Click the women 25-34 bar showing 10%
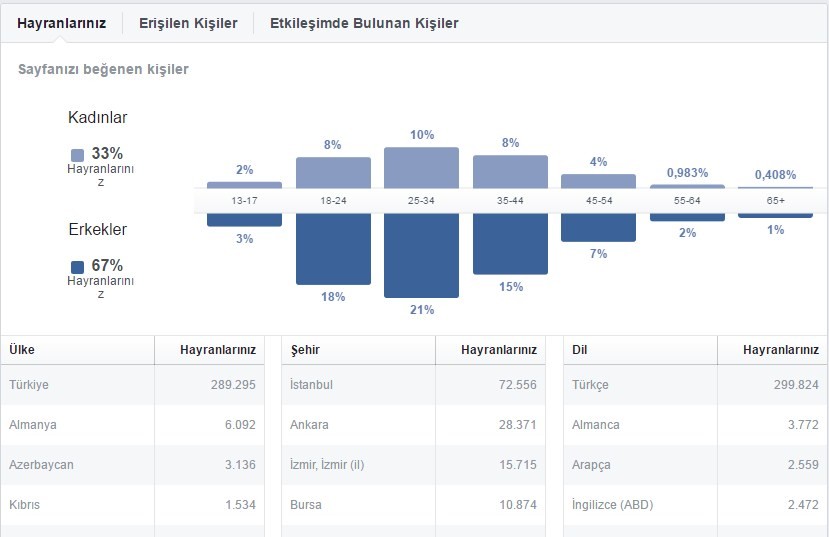The height and width of the screenshot is (537, 829). coord(421,168)
